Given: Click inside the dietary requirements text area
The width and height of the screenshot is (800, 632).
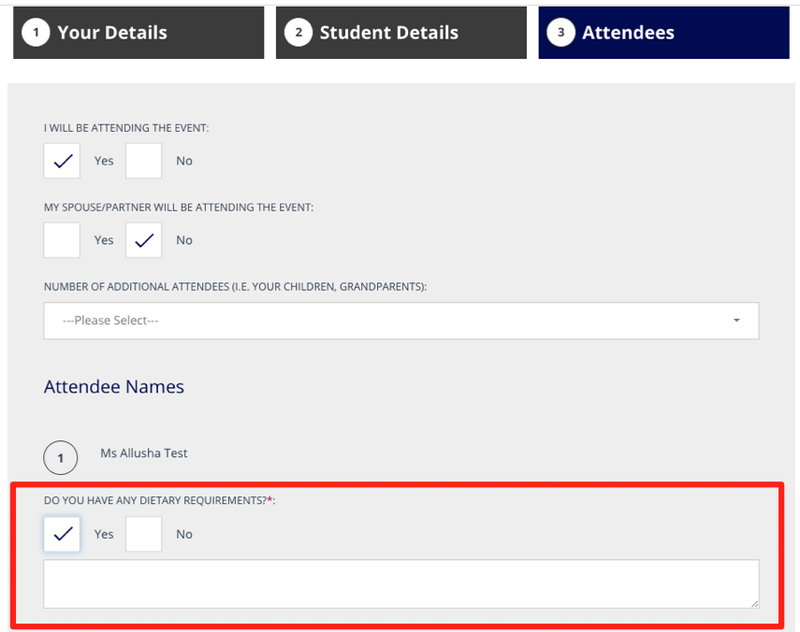Looking at the screenshot, I should coord(400,583).
